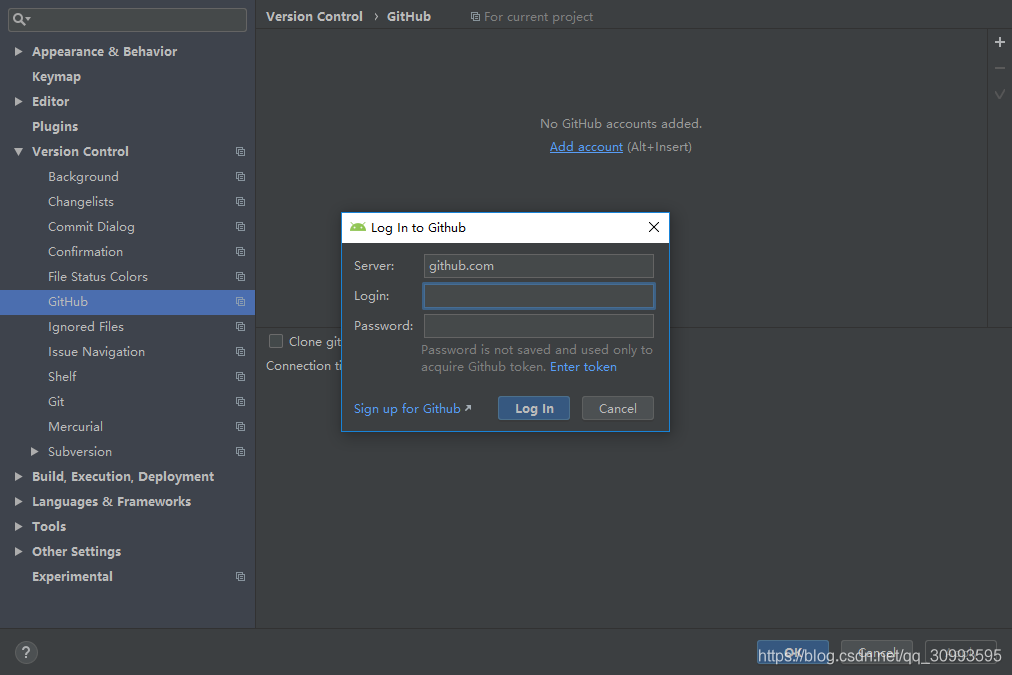
Task: Click project-level icon beside Git
Action: point(240,402)
